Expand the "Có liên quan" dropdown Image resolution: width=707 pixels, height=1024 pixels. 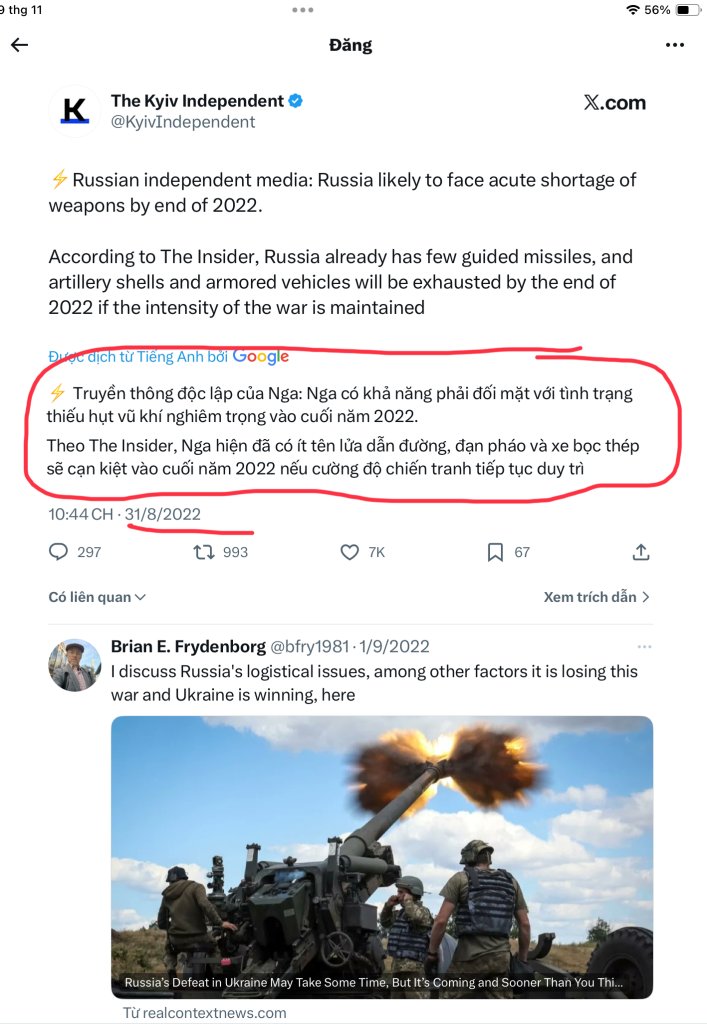tap(97, 597)
